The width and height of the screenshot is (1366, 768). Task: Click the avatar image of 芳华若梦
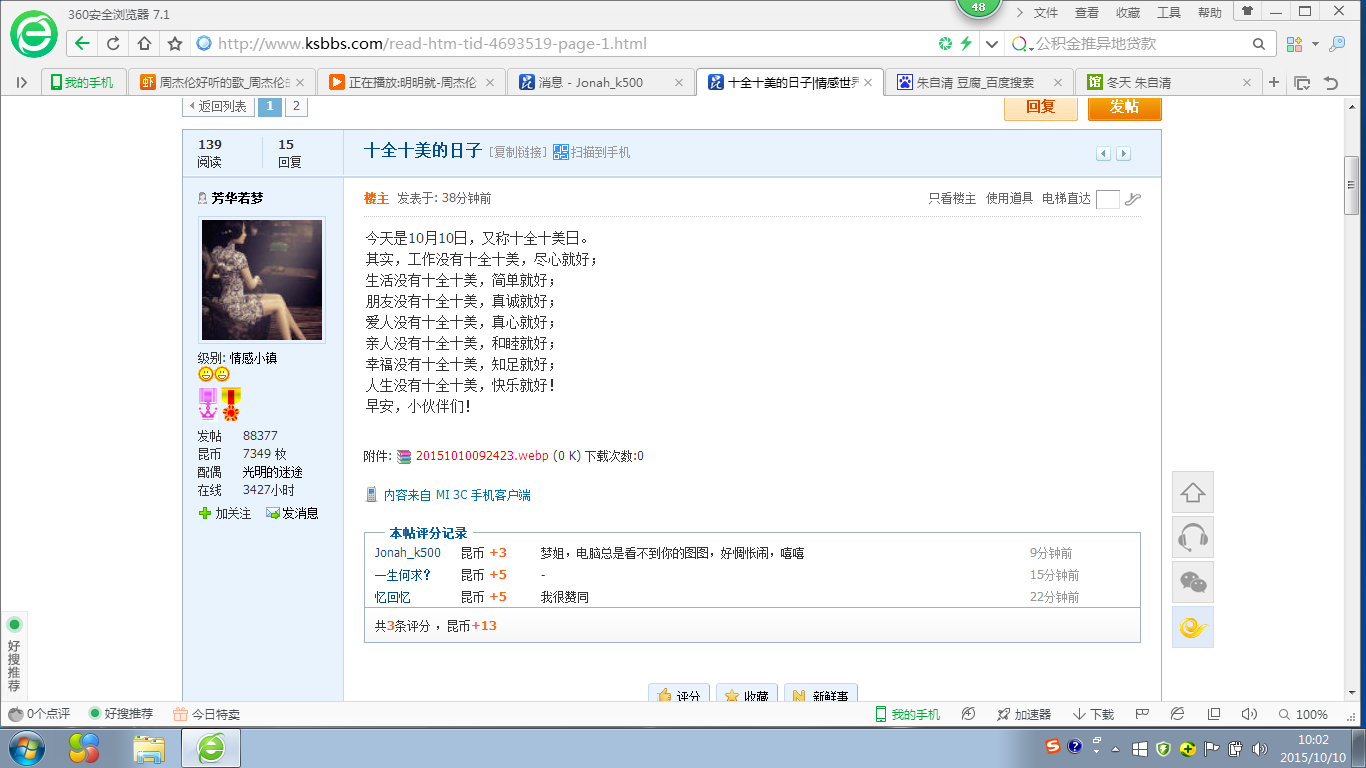[x=262, y=280]
